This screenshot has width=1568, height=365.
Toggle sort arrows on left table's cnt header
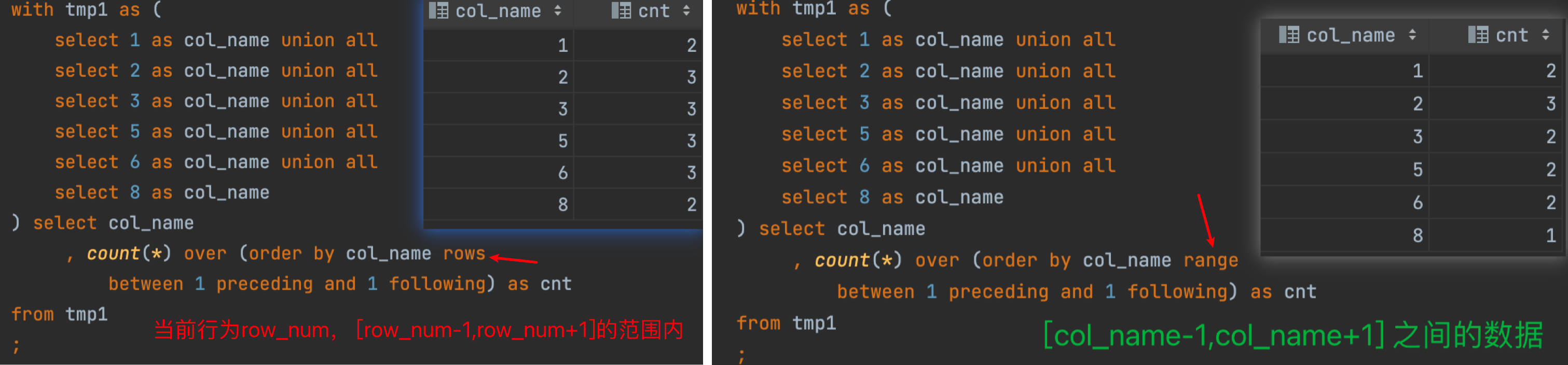[686, 11]
